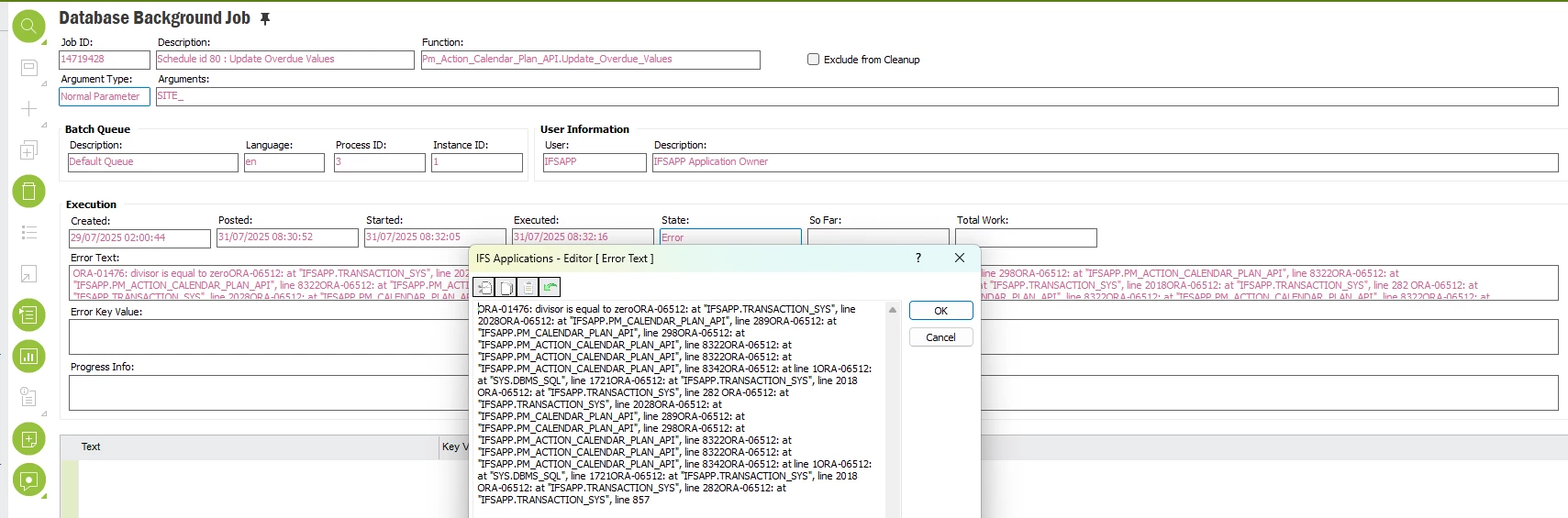The height and width of the screenshot is (518, 1568).
Task: Open the green notes list icon
Action: tap(28, 315)
